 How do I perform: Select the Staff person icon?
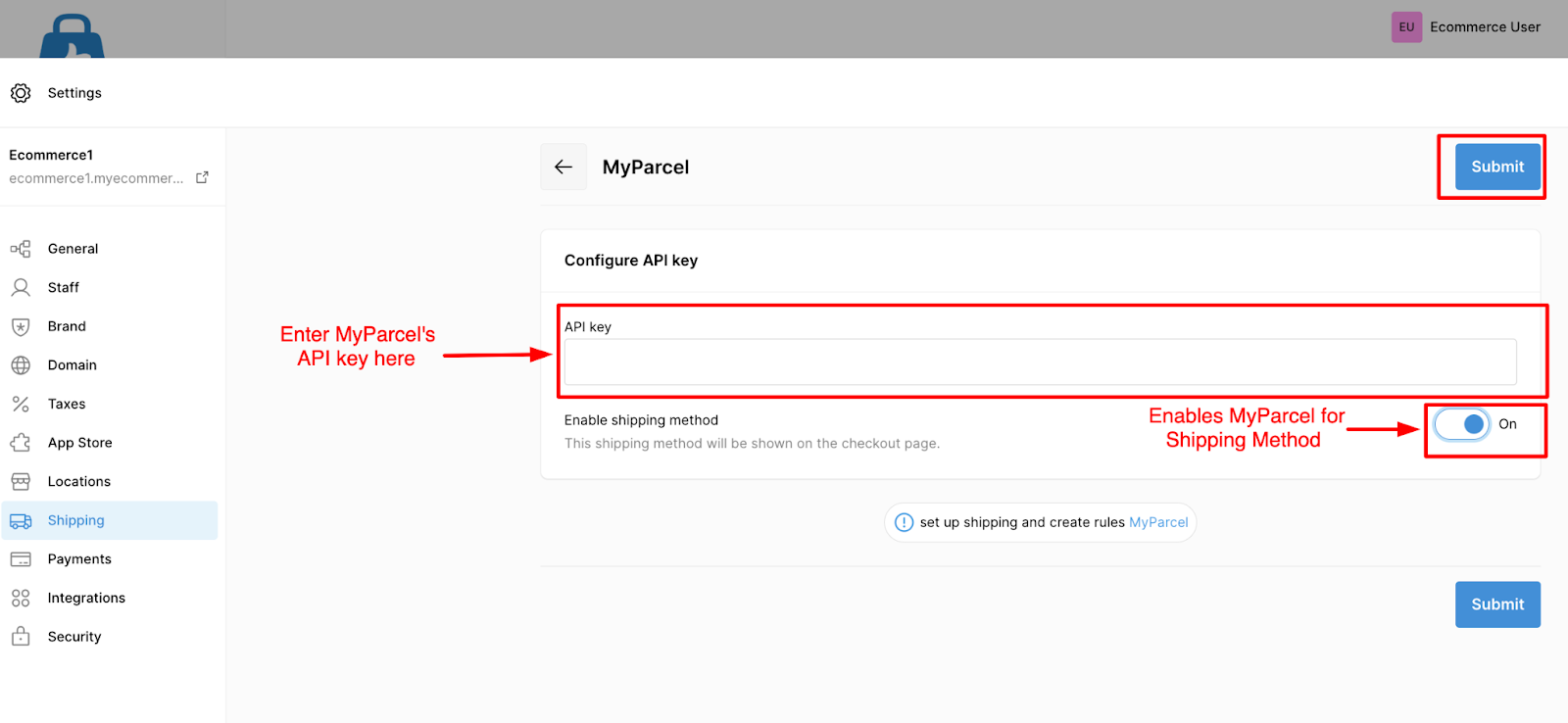[x=21, y=287]
